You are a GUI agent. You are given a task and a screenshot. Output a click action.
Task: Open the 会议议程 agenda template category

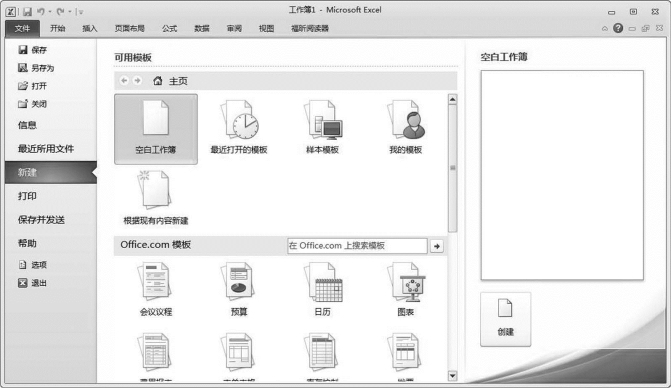[x=156, y=290]
